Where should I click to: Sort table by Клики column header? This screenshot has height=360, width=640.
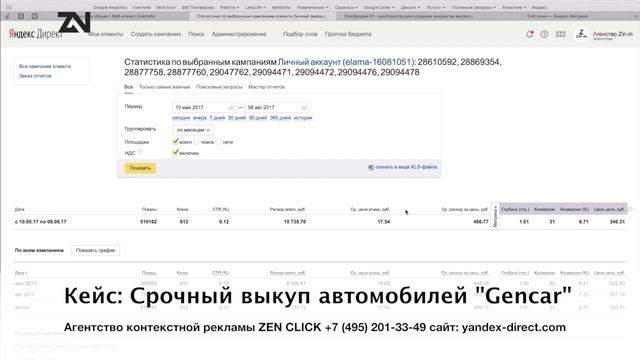coord(182,209)
